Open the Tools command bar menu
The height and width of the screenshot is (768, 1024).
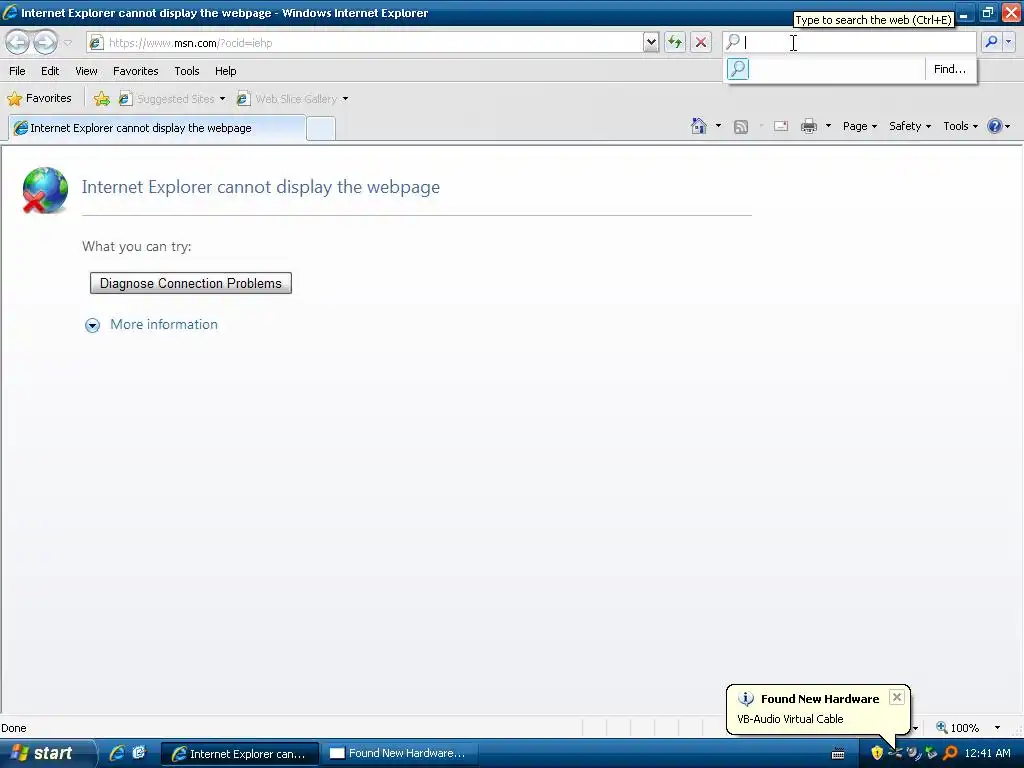click(x=960, y=126)
